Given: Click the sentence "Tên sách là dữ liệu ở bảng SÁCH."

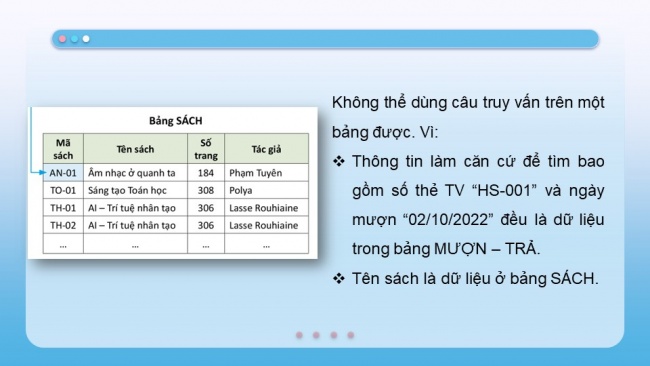Looking at the screenshot, I should (475, 278).
